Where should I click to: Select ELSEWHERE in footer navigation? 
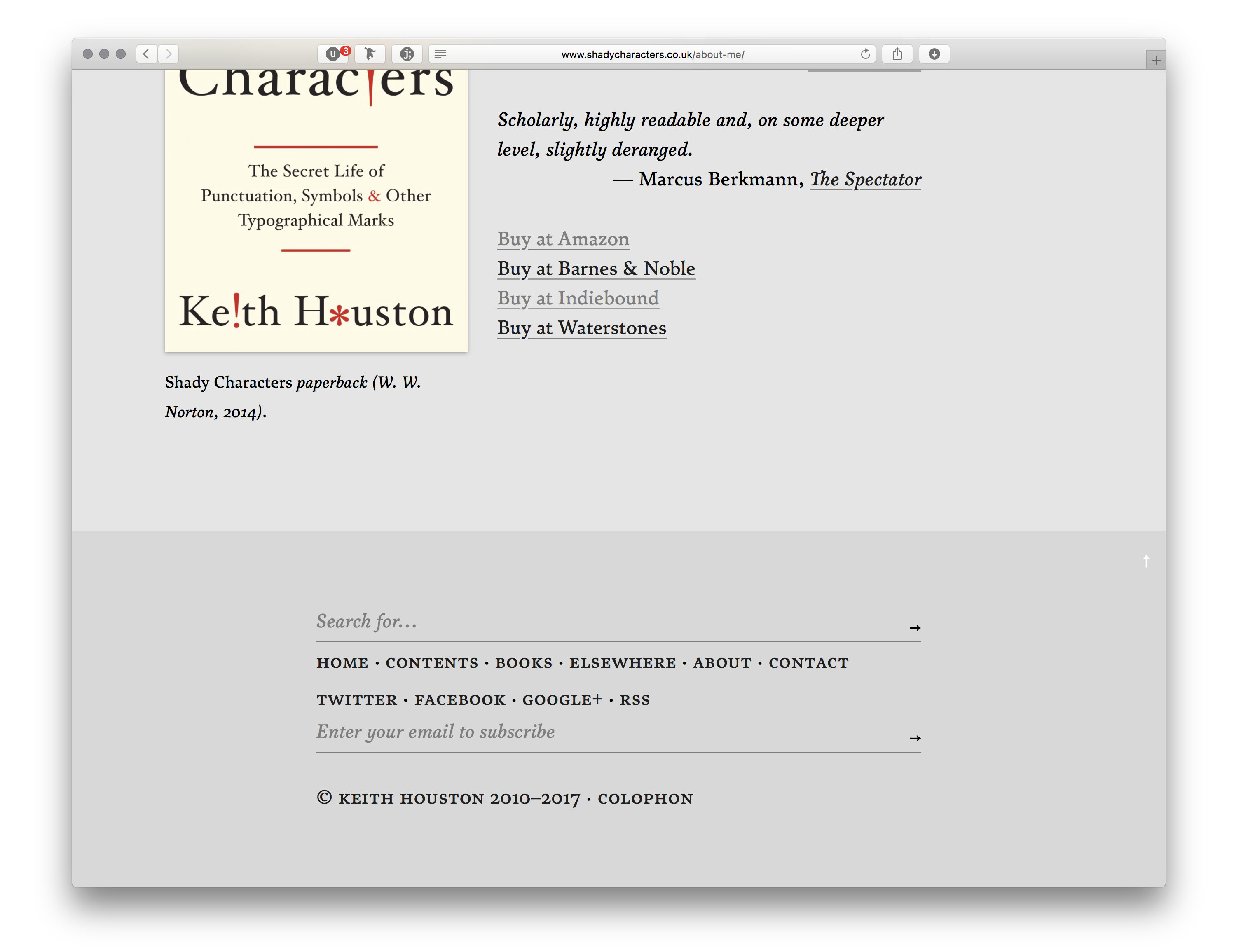click(x=622, y=663)
